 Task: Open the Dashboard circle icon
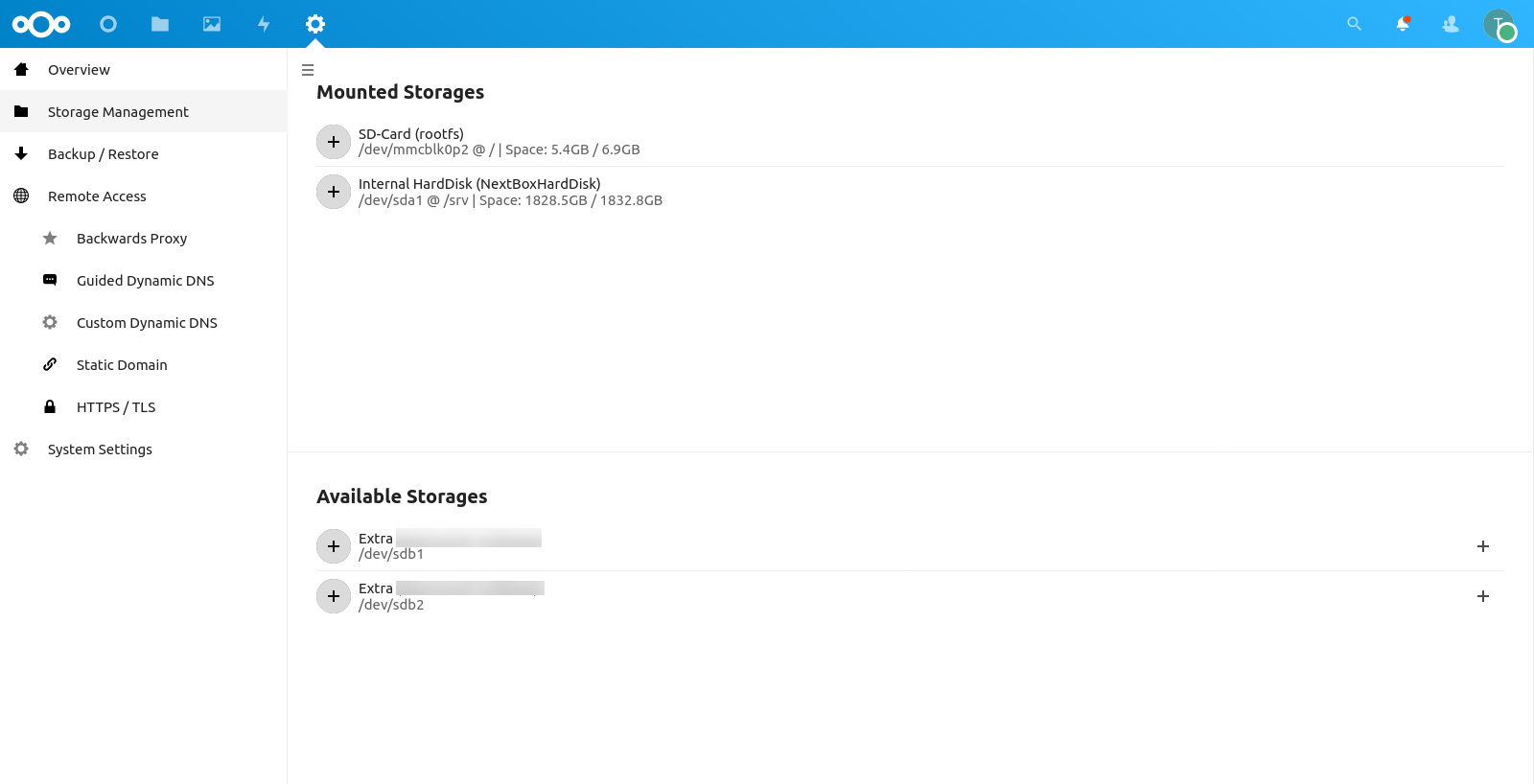[x=108, y=24]
